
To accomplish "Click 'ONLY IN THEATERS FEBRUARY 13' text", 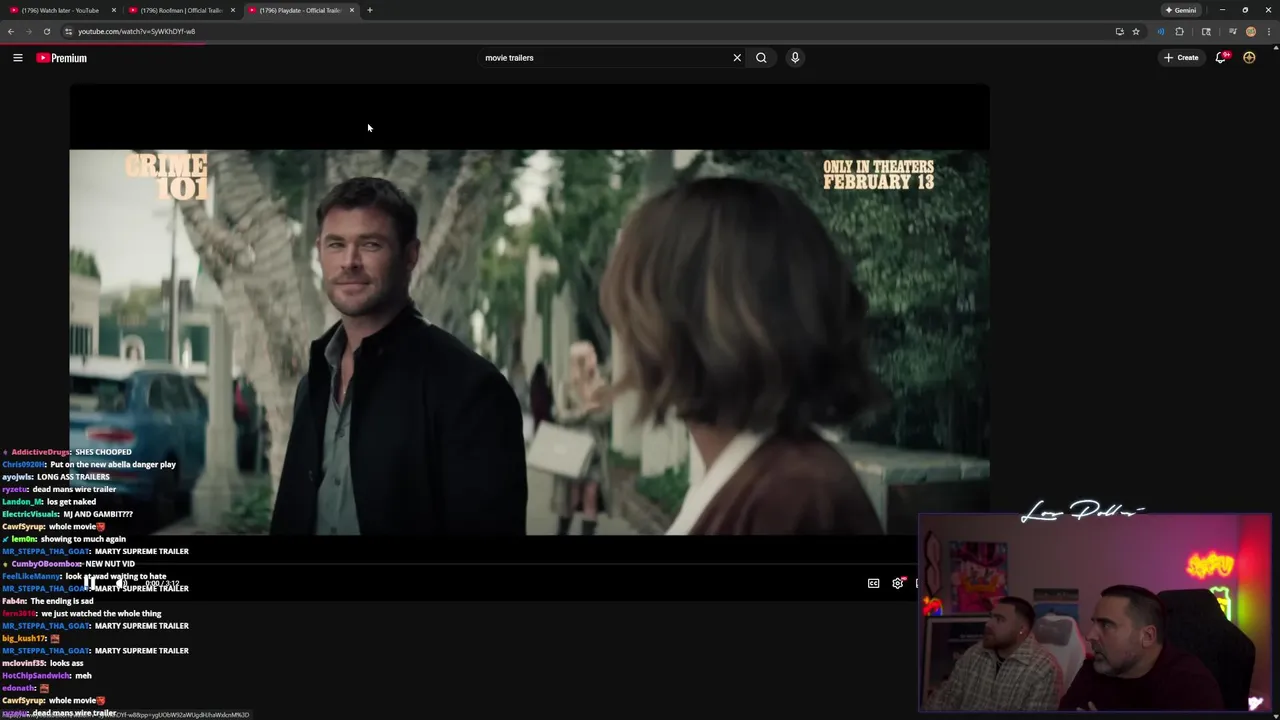I will [878, 174].
